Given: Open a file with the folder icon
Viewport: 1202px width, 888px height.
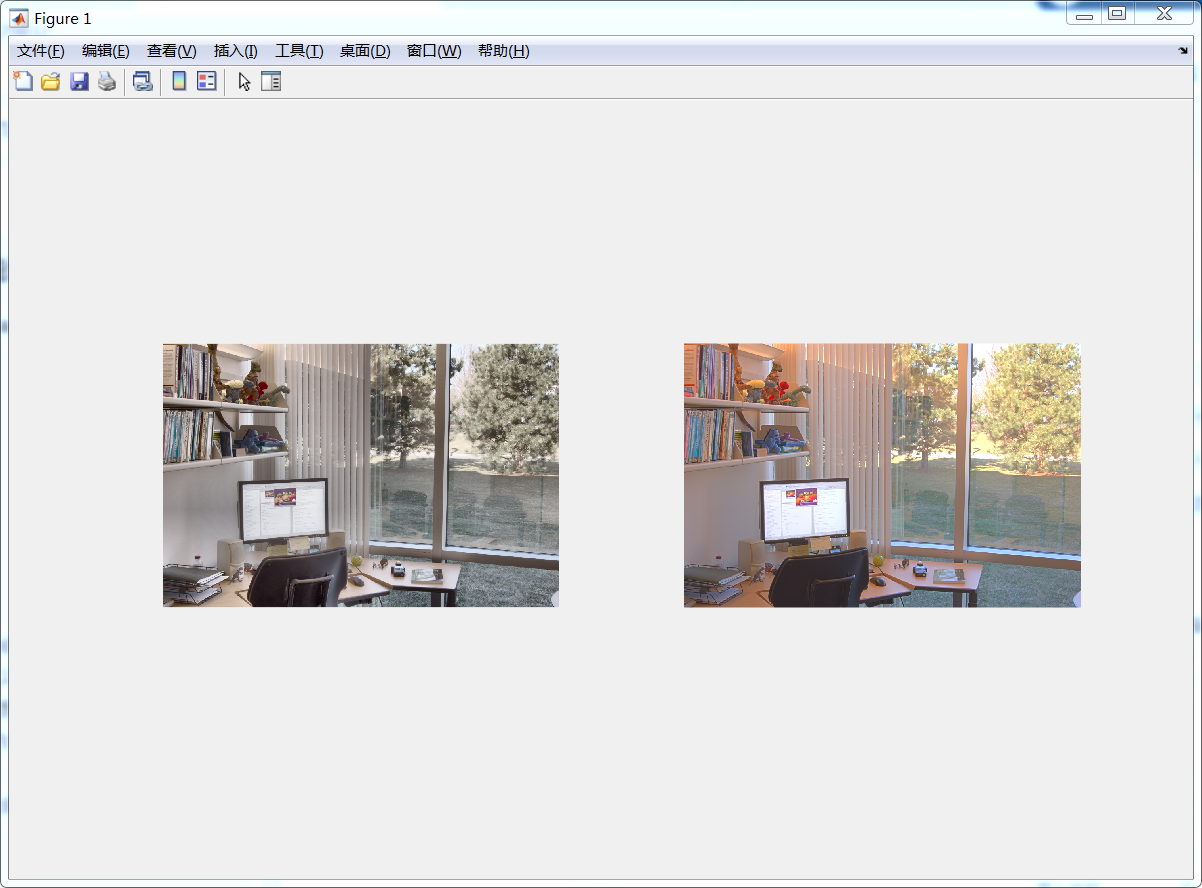Looking at the screenshot, I should (x=50, y=82).
